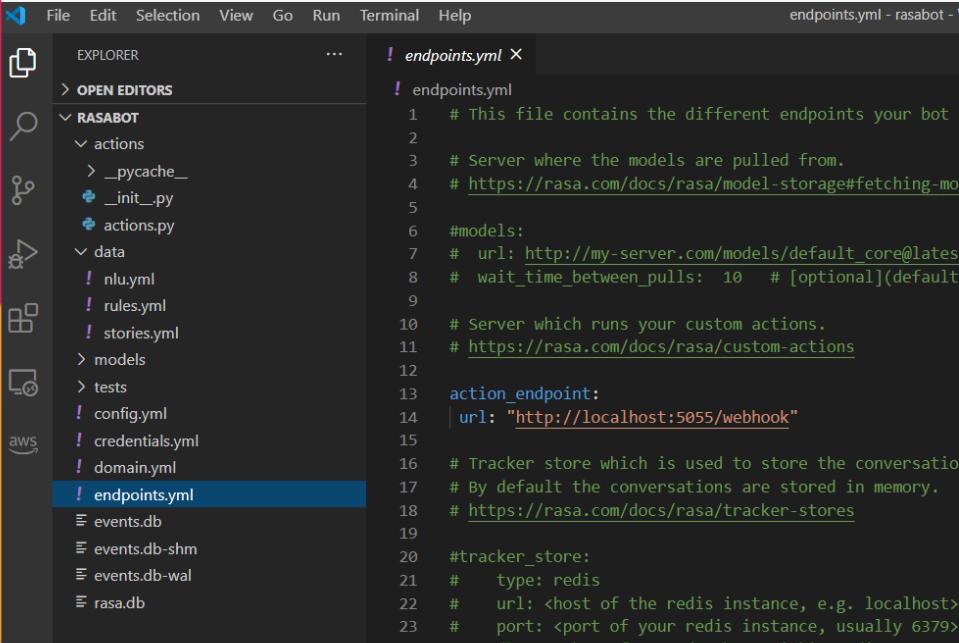
Task: Open __init__.py in the explorer
Action: (138, 198)
